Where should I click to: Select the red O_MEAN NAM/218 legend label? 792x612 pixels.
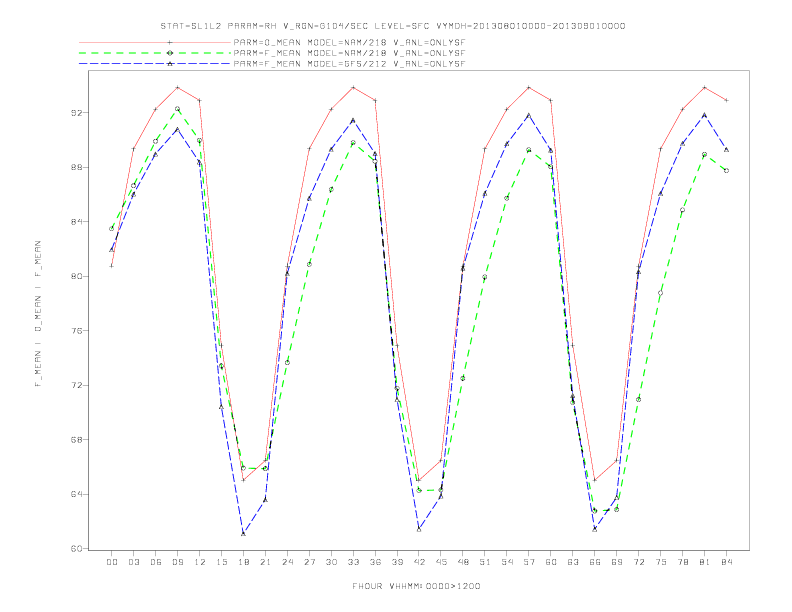[349, 42]
